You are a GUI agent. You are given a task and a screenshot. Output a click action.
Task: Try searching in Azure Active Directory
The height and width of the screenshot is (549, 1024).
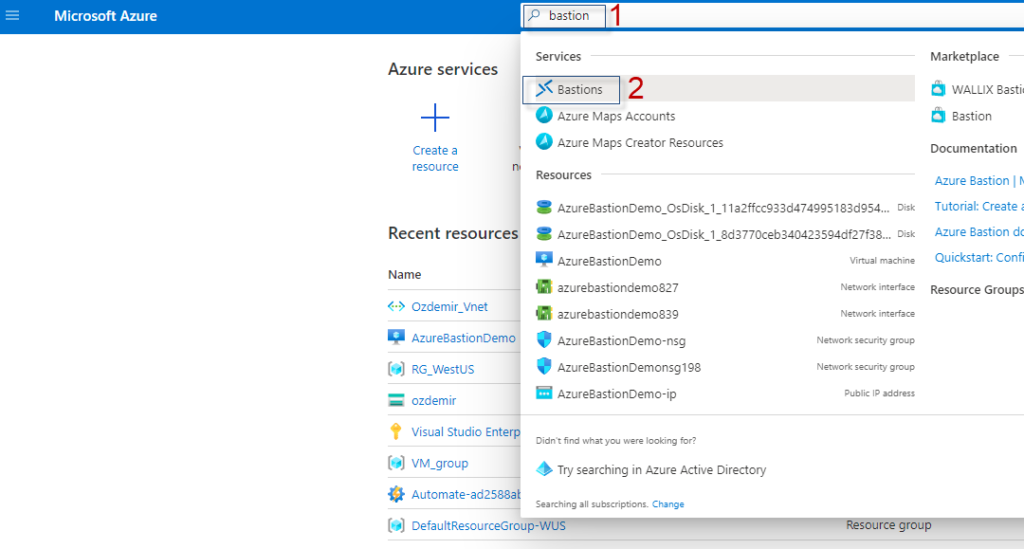[661, 470]
